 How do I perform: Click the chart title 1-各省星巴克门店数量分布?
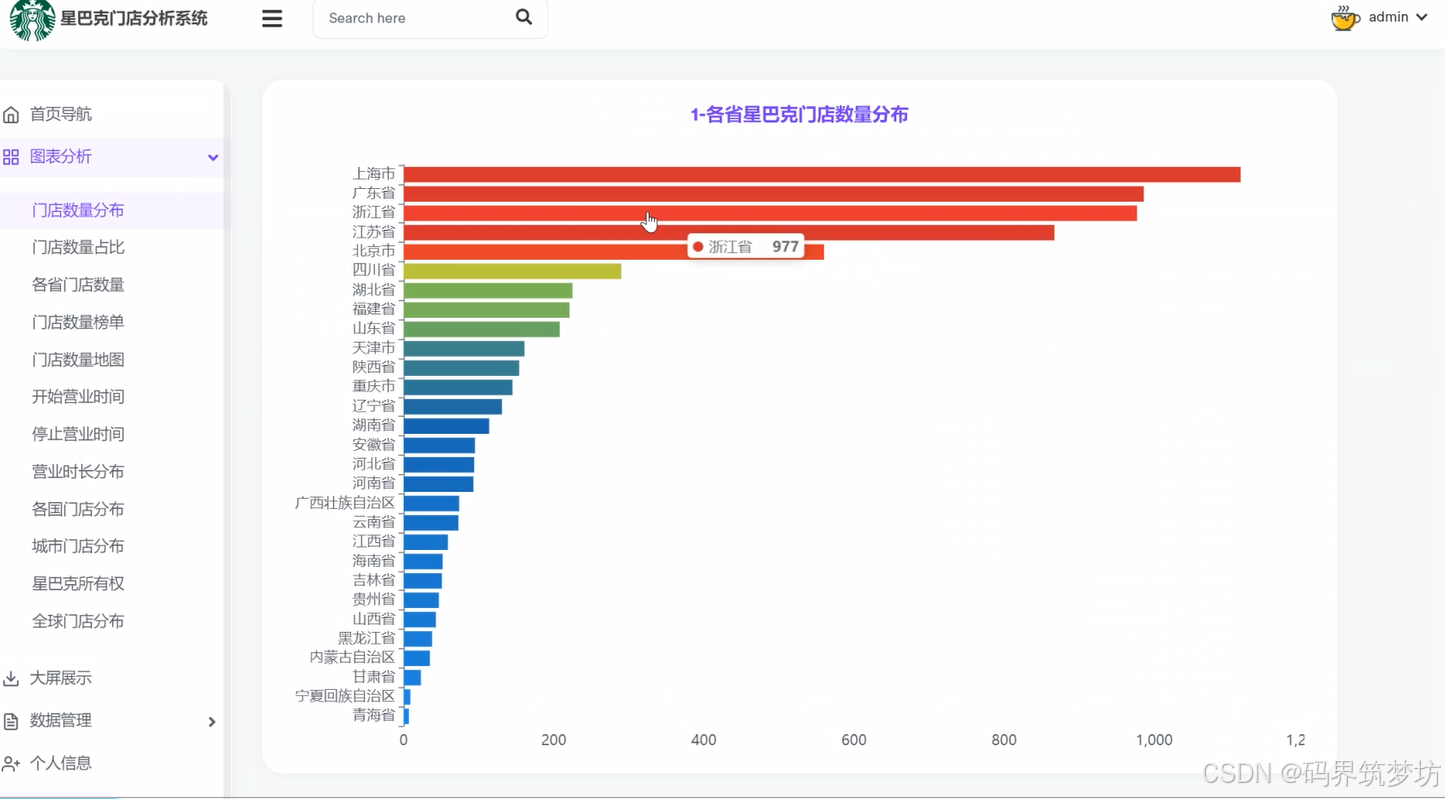point(799,114)
